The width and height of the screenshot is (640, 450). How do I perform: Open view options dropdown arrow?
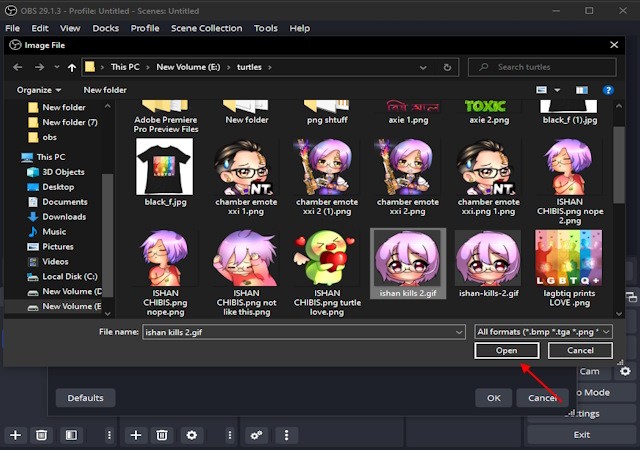(x=557, y=90)
